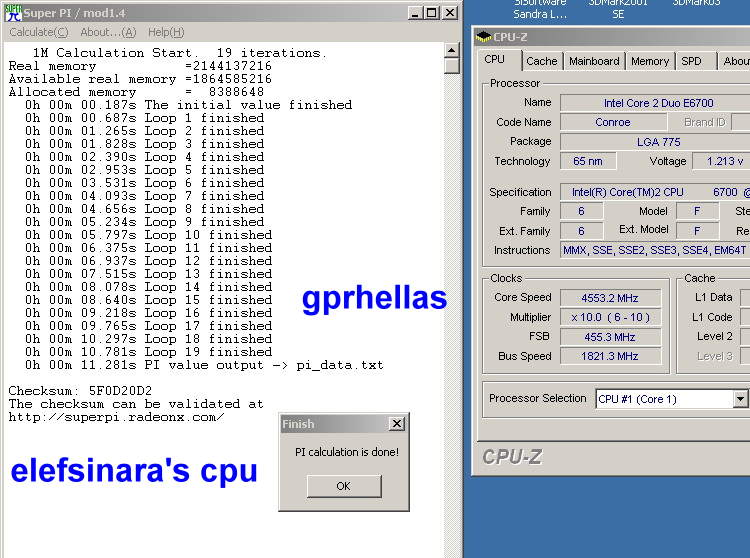750x558 pixels.
Task: Click the PI value output pi_data.txt line
Action: [x=204, y=365]
